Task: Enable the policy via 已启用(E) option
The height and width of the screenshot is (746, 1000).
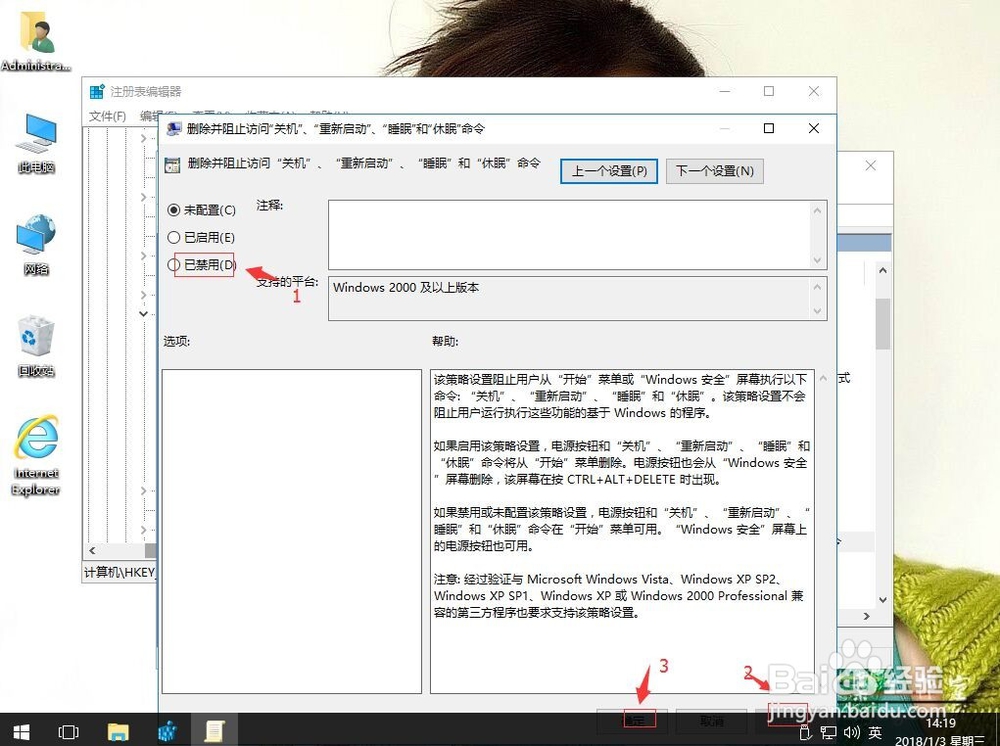Action: (x=172, y=237)
